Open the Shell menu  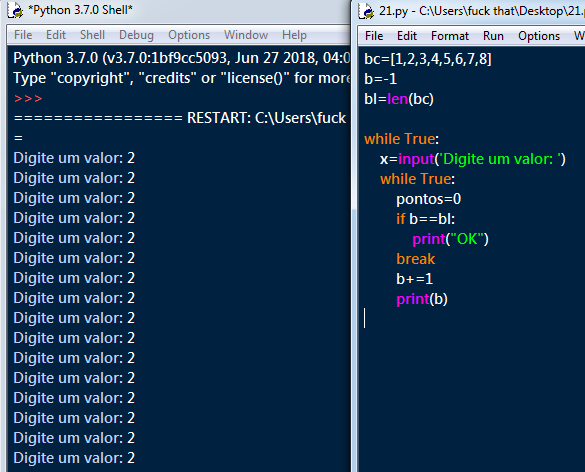[x=92, y=35]
